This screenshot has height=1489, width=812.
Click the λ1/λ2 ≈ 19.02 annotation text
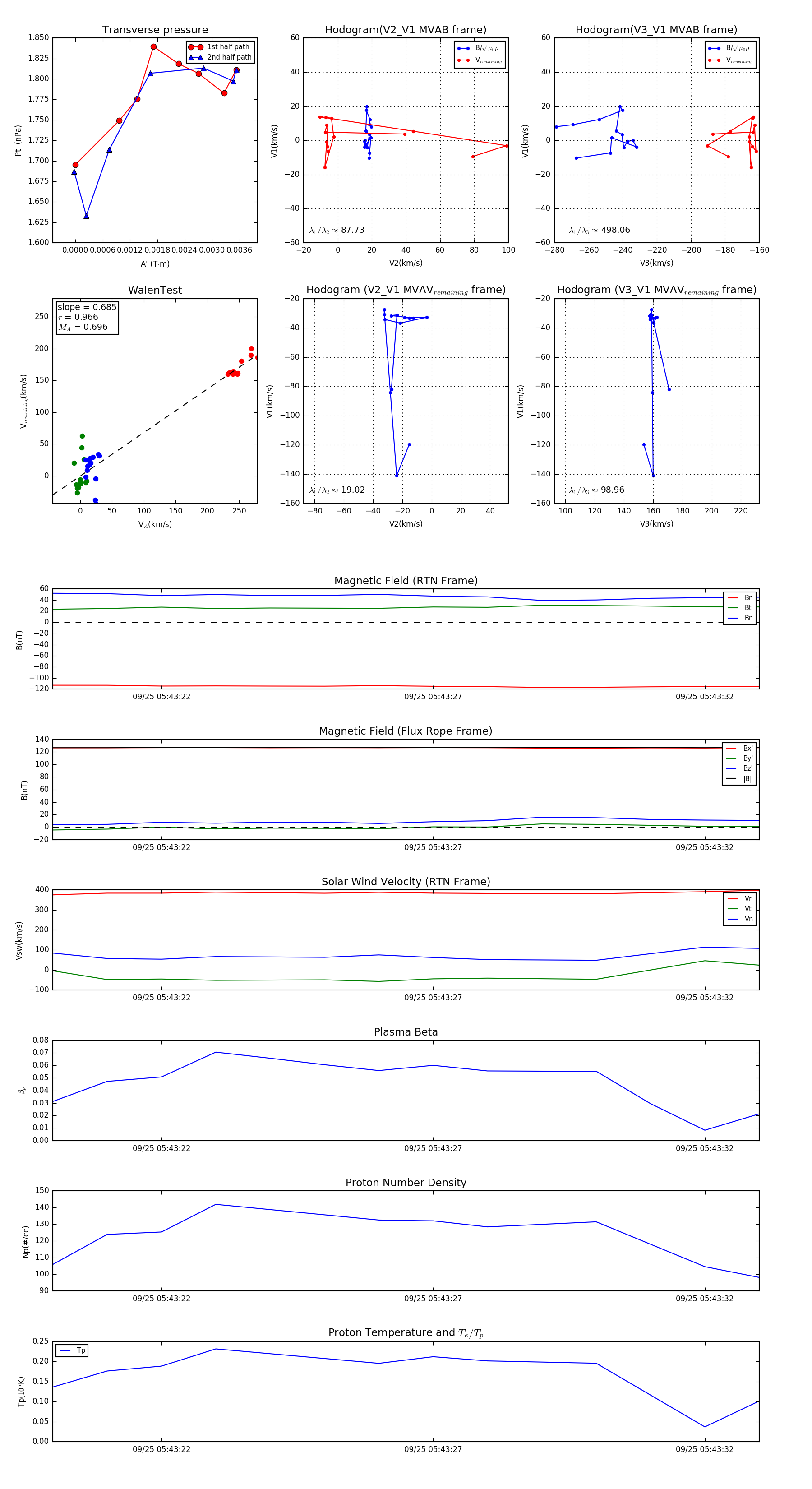pos(337,490)
